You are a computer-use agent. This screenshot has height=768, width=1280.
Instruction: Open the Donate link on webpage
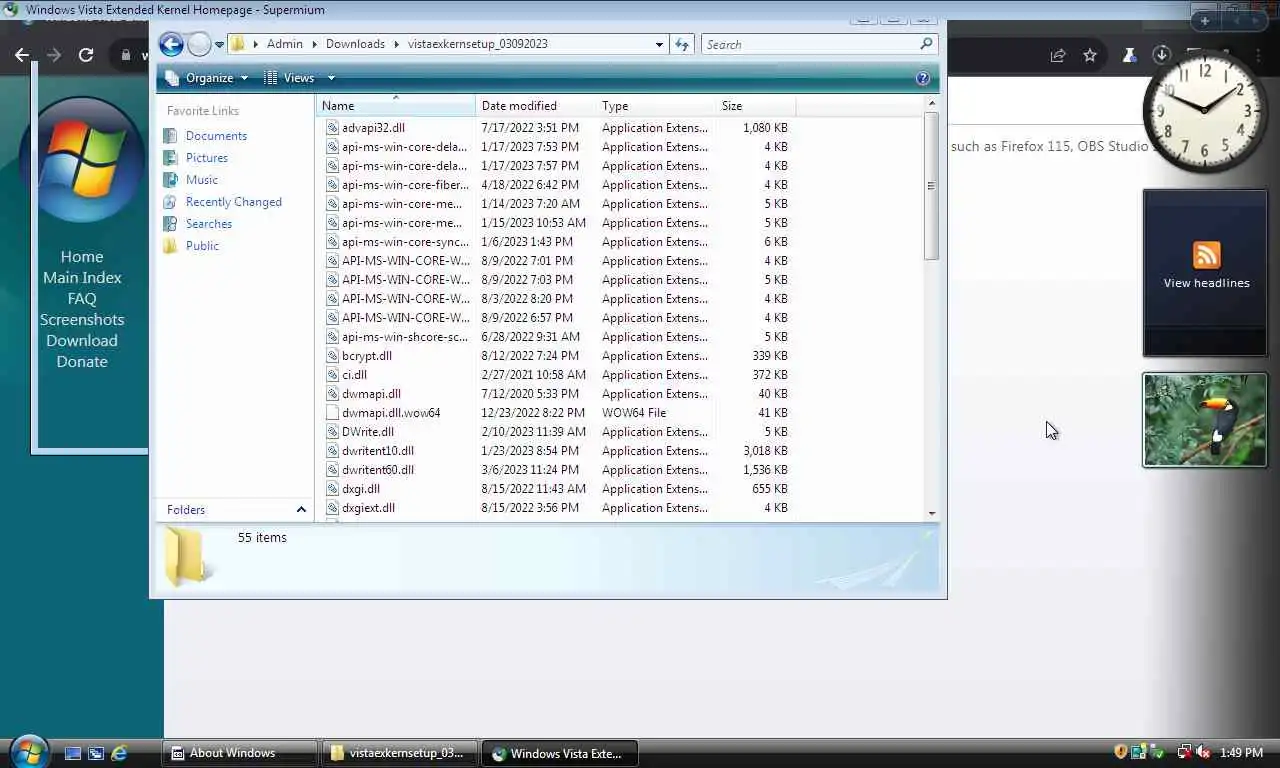[x=82, y=362]
